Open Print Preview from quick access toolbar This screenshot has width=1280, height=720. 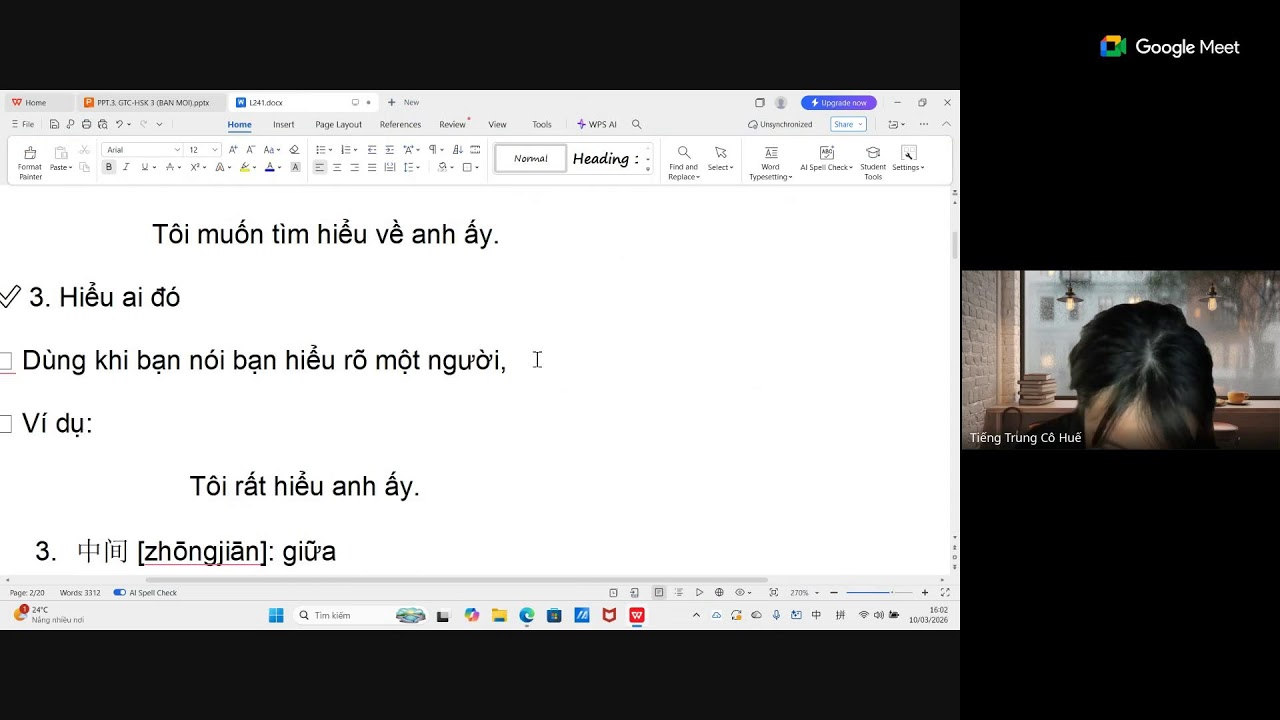point(102,124)
